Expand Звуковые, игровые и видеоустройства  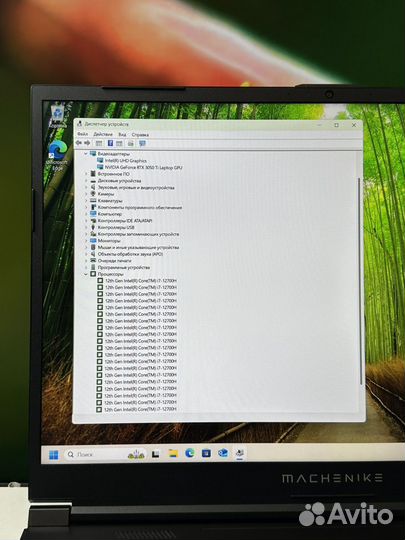click(86, 187)
